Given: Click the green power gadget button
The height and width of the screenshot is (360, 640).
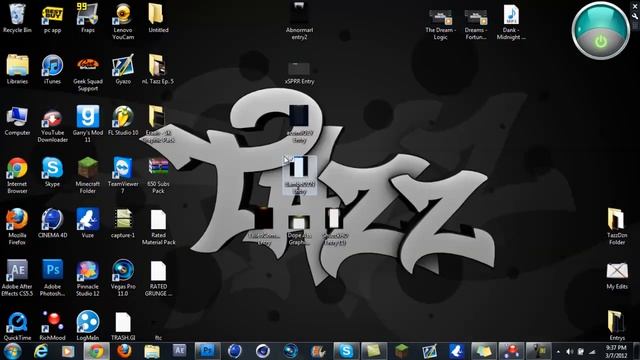Looking at the screenshot, I should [x=600, y=42].
